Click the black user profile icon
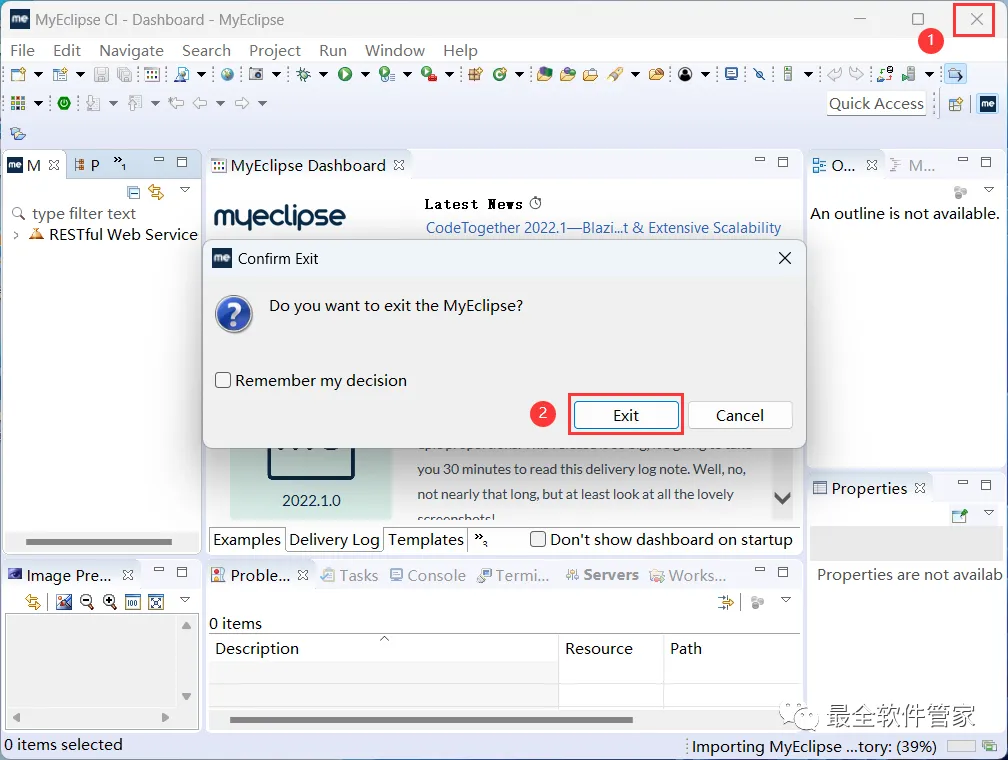The height and width of the screenshot is (760, 1008). click(x=685, y=74)
